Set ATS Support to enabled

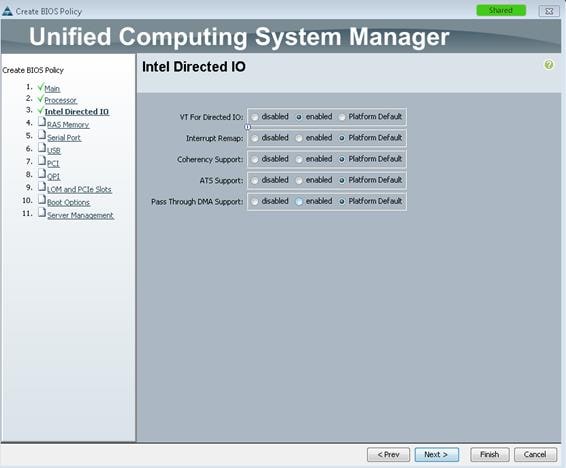coord(299,180)
